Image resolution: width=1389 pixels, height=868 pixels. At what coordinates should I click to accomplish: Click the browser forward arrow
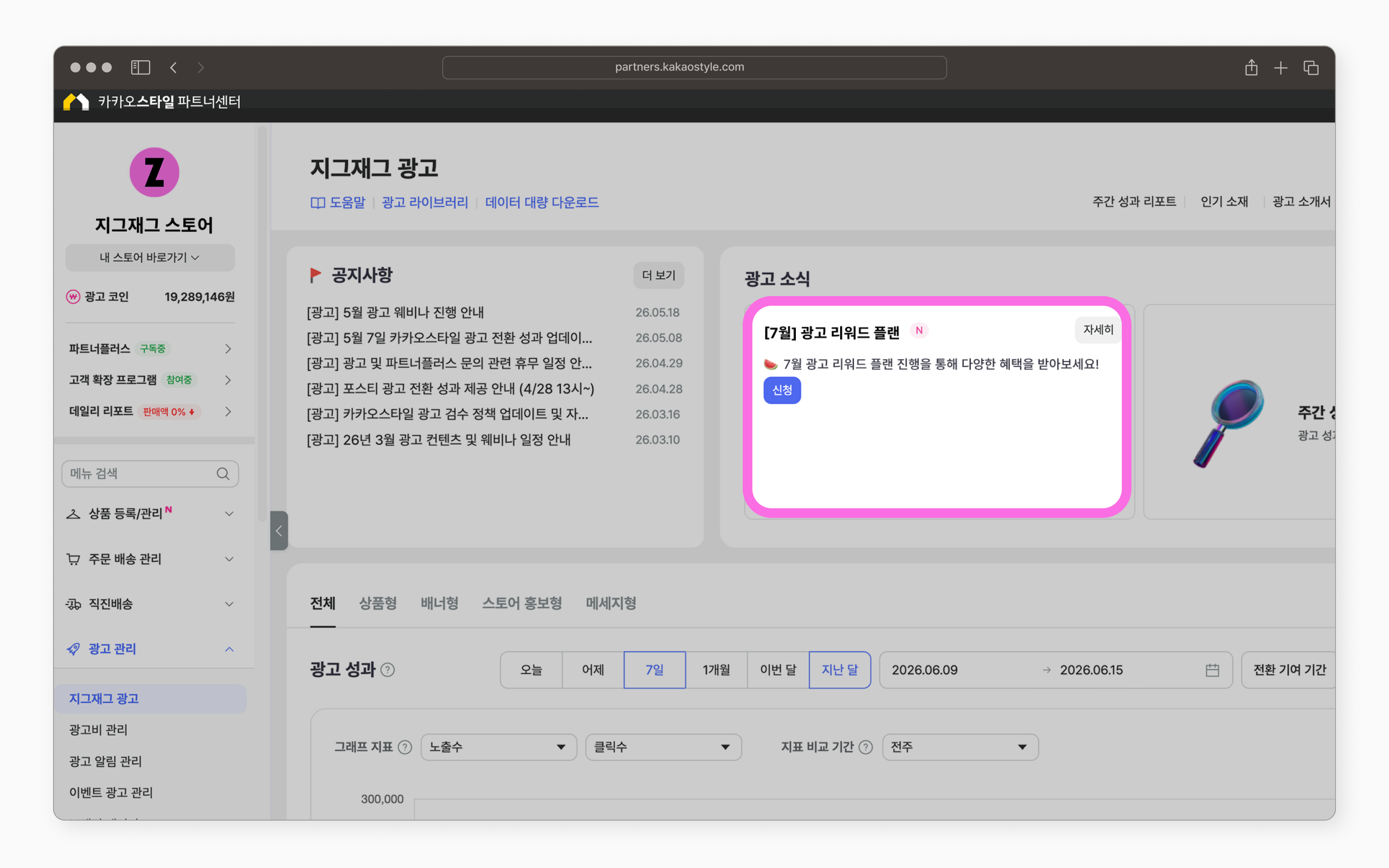(x=200, y=68)
